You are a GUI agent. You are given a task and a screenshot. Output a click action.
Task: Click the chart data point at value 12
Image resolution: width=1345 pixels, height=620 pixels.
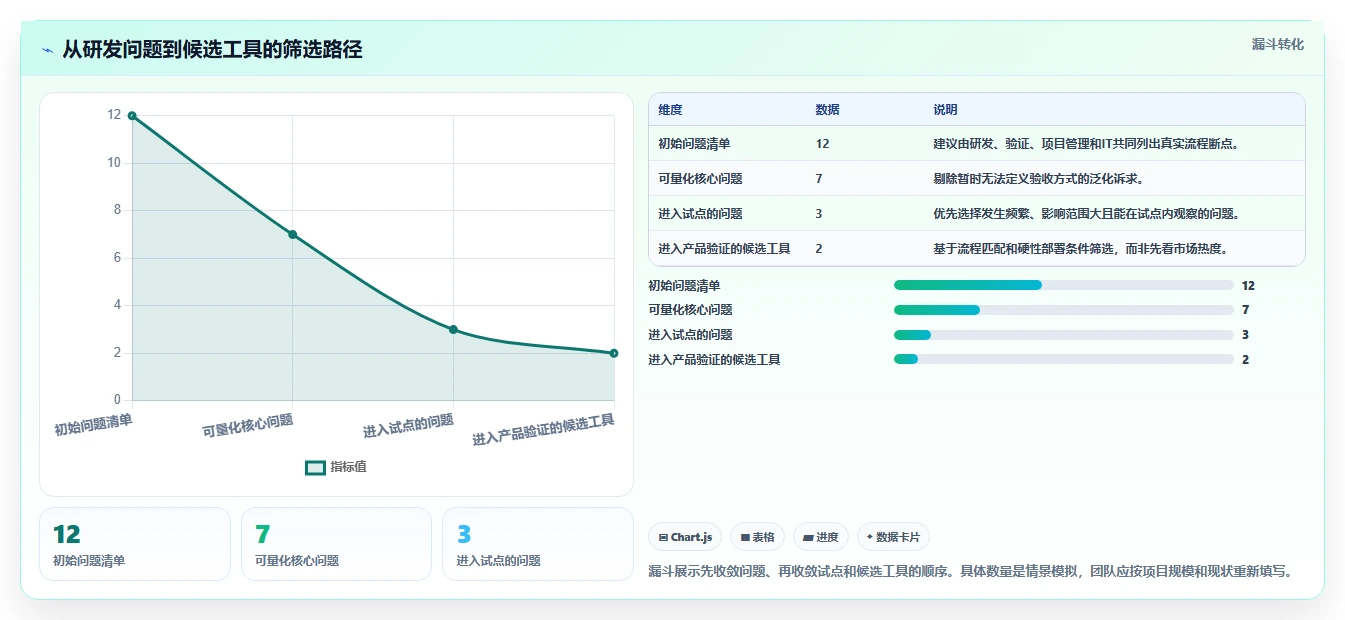point(132,116)
